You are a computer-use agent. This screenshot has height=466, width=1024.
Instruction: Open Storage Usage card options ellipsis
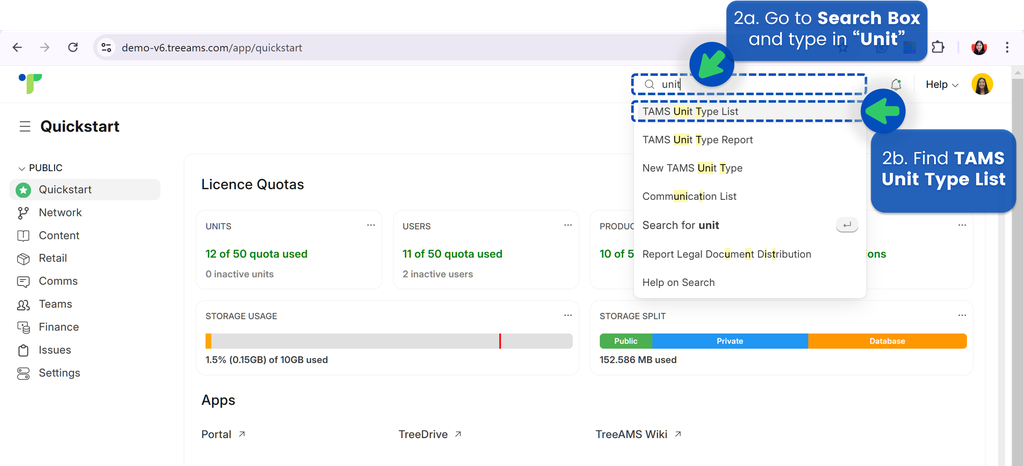[x=568, y=315]
